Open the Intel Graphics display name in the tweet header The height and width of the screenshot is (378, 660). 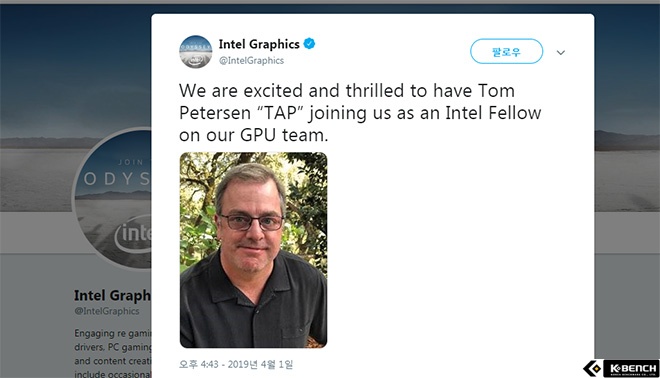tap(259, 44)
